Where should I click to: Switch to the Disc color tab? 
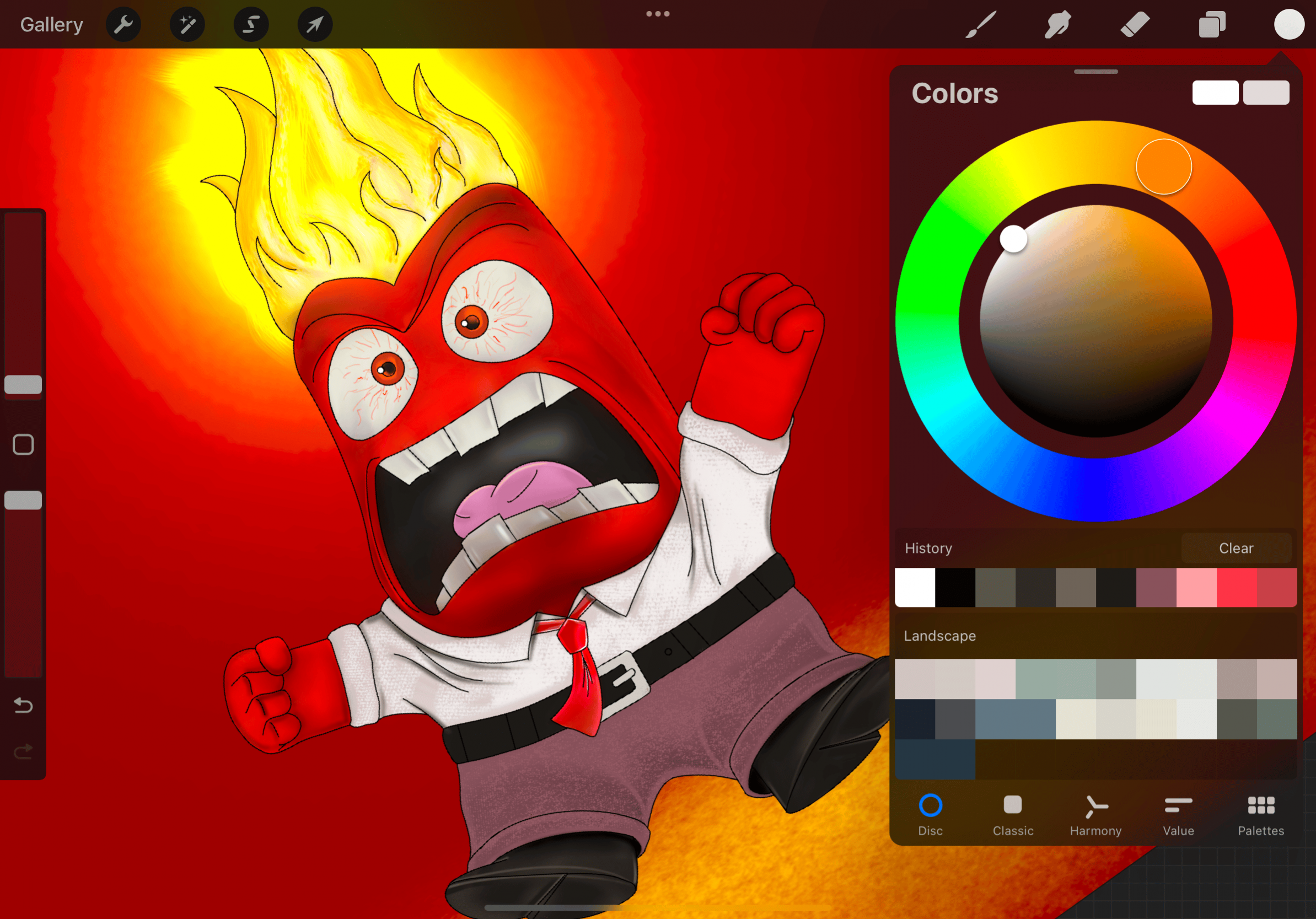[930, 815]
